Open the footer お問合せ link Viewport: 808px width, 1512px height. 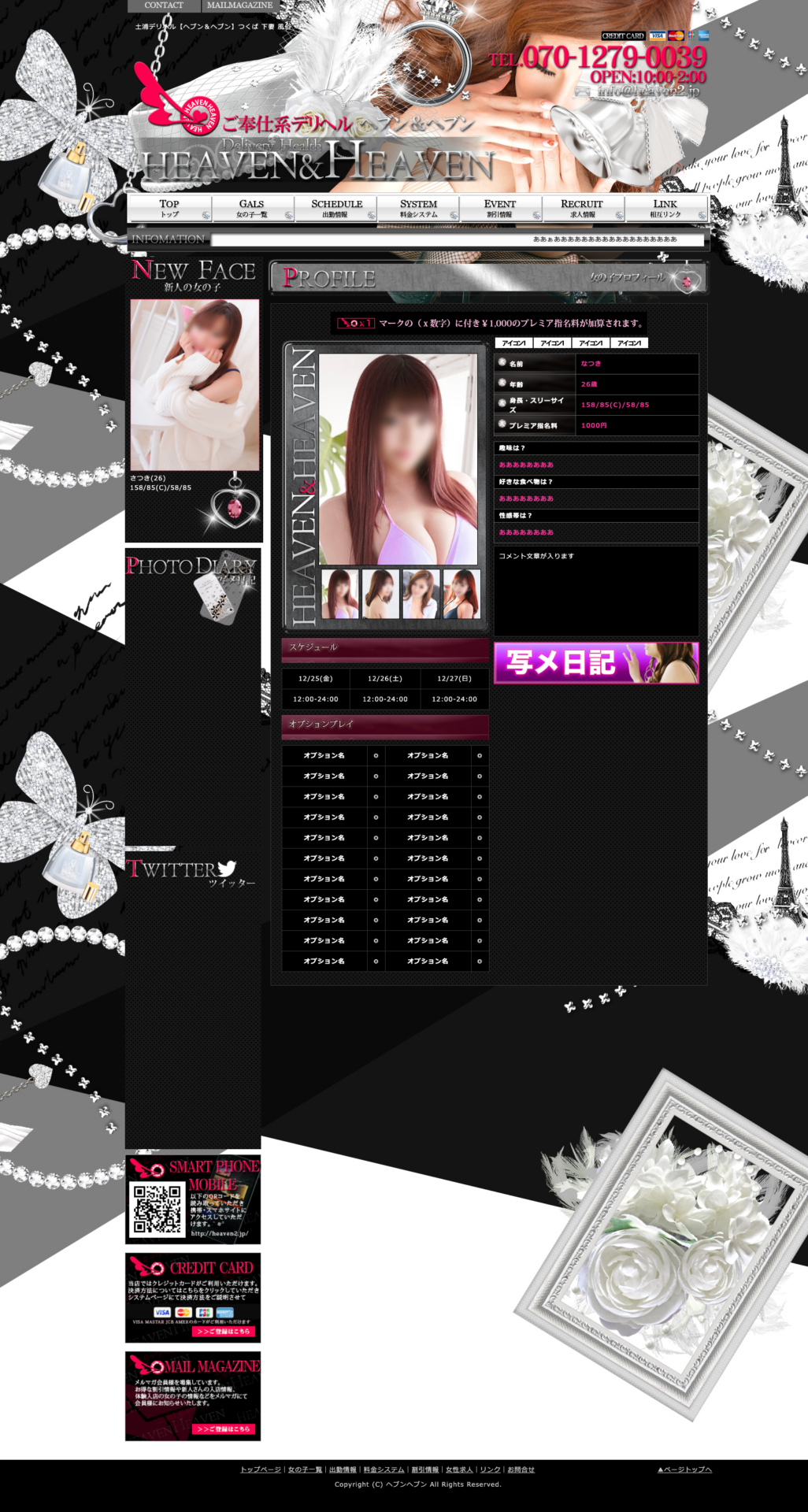[521, 1469]
